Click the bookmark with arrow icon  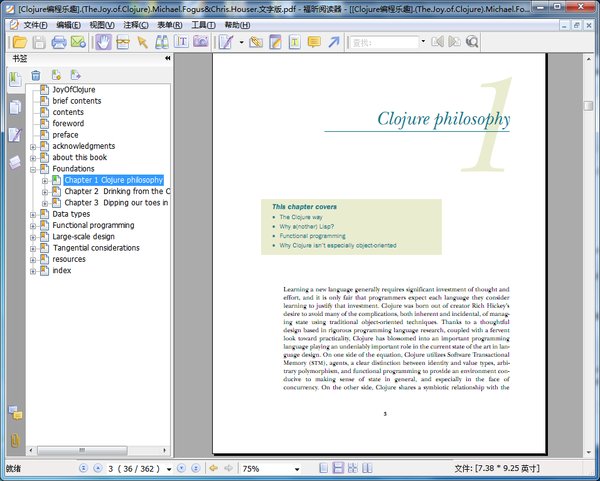(76, 75)
